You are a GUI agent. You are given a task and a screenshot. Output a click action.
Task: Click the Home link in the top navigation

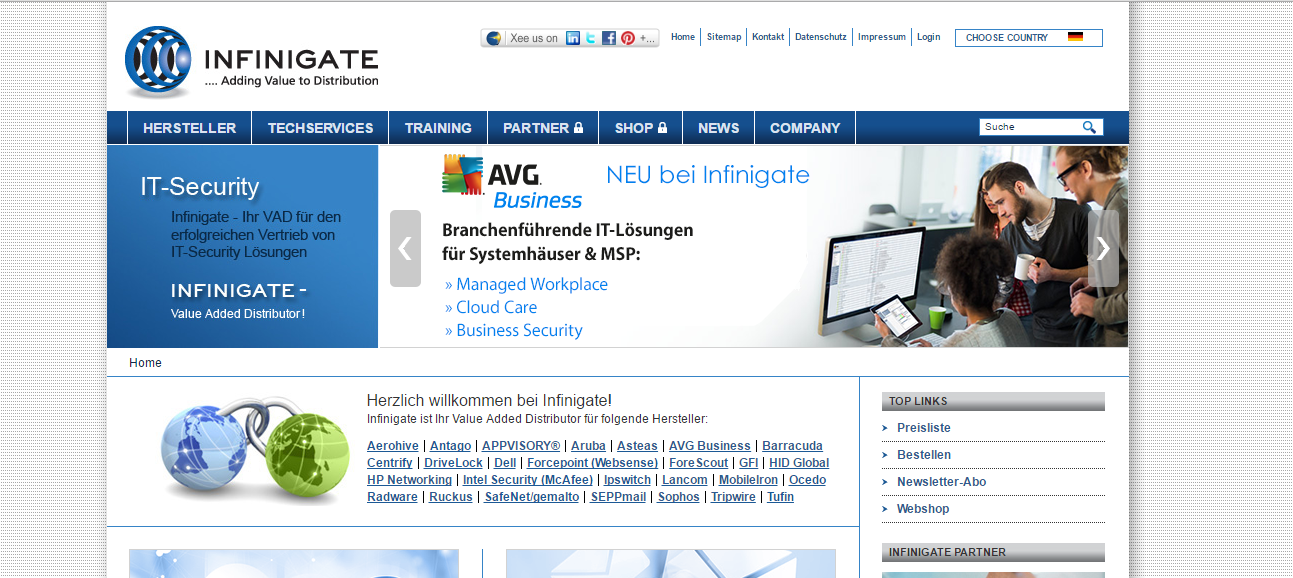pyautogui.click(x=683, y=37)
